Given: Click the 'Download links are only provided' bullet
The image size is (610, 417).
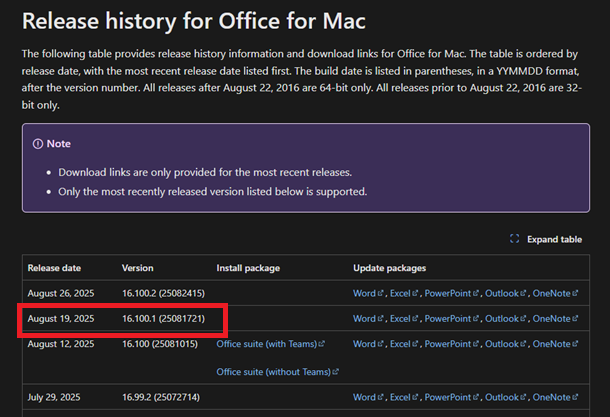Looking at the screenshot, I should tap(205, 172).
